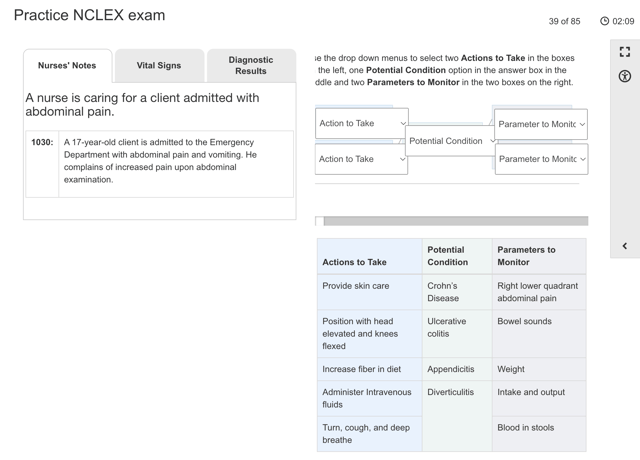The image size is (640, 460).
Task: Switch to the Vital Signs tab
Action: coord(159,66)
